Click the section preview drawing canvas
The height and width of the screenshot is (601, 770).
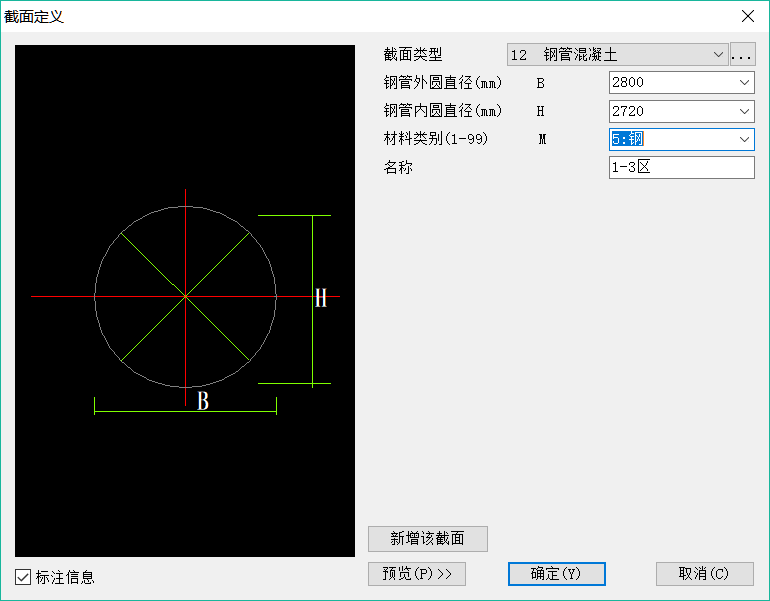click(185, 300)
